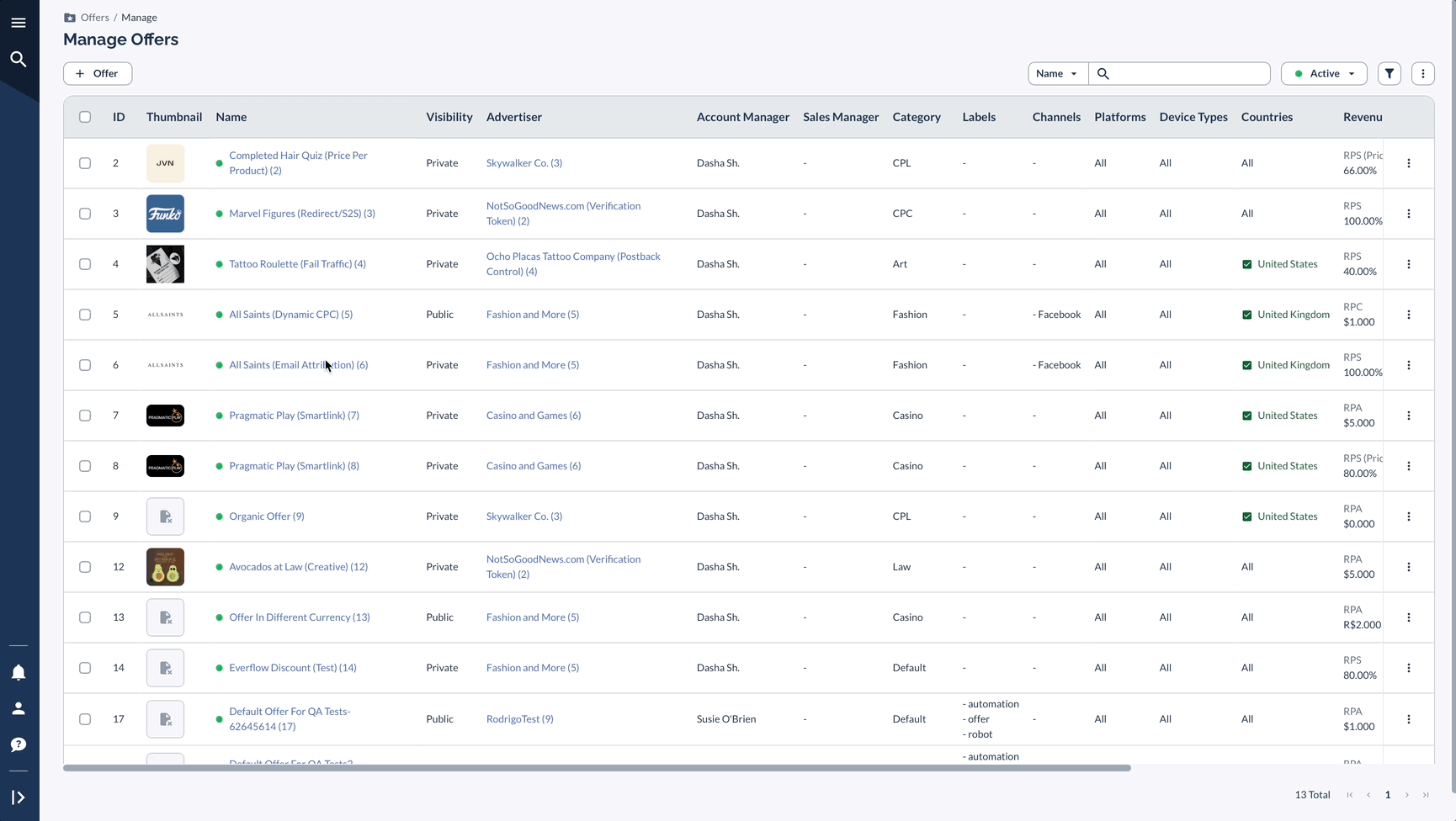Click the horizontal table scrollbar
This screenshot has width=1456, height=821.
[597, 768]
